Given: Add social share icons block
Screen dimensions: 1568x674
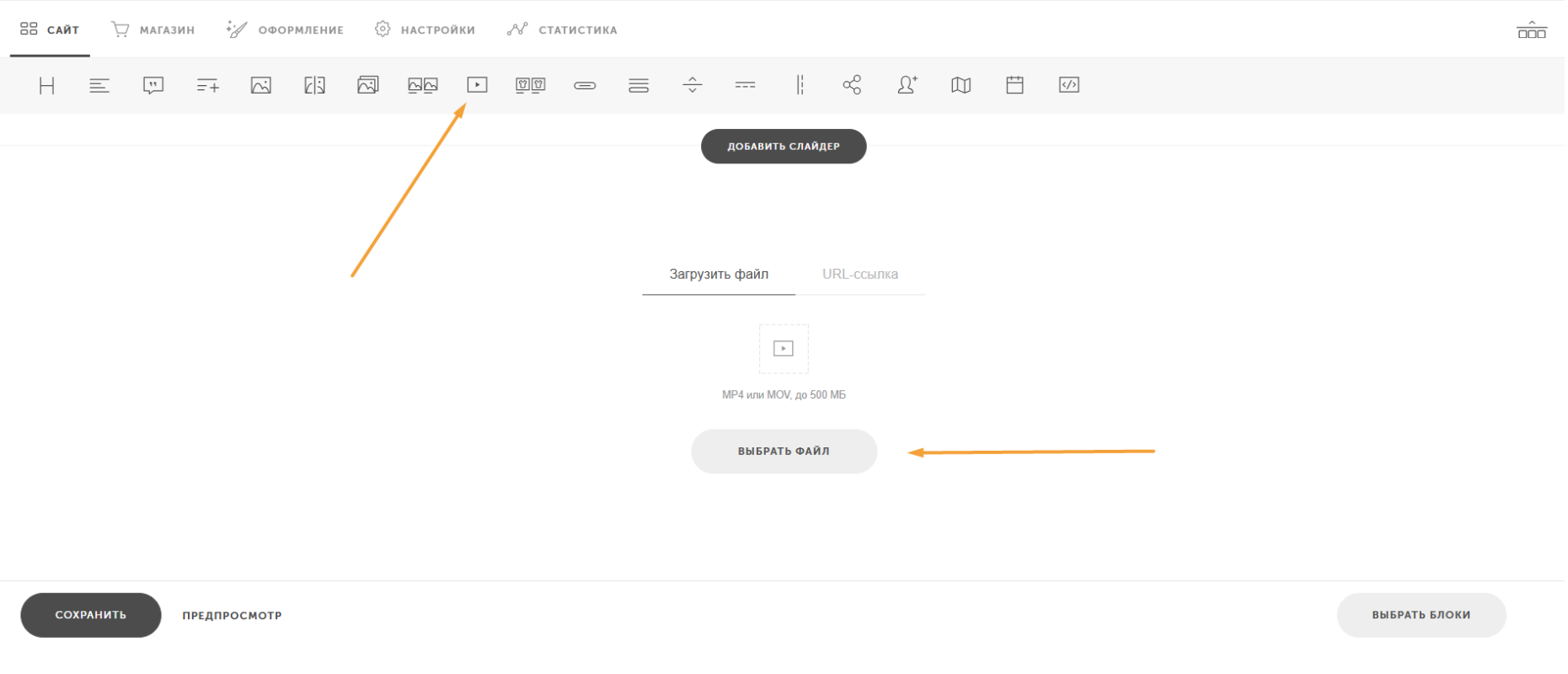Looking at the screenshot, I should pyautogui.click(x=852, y=85).
